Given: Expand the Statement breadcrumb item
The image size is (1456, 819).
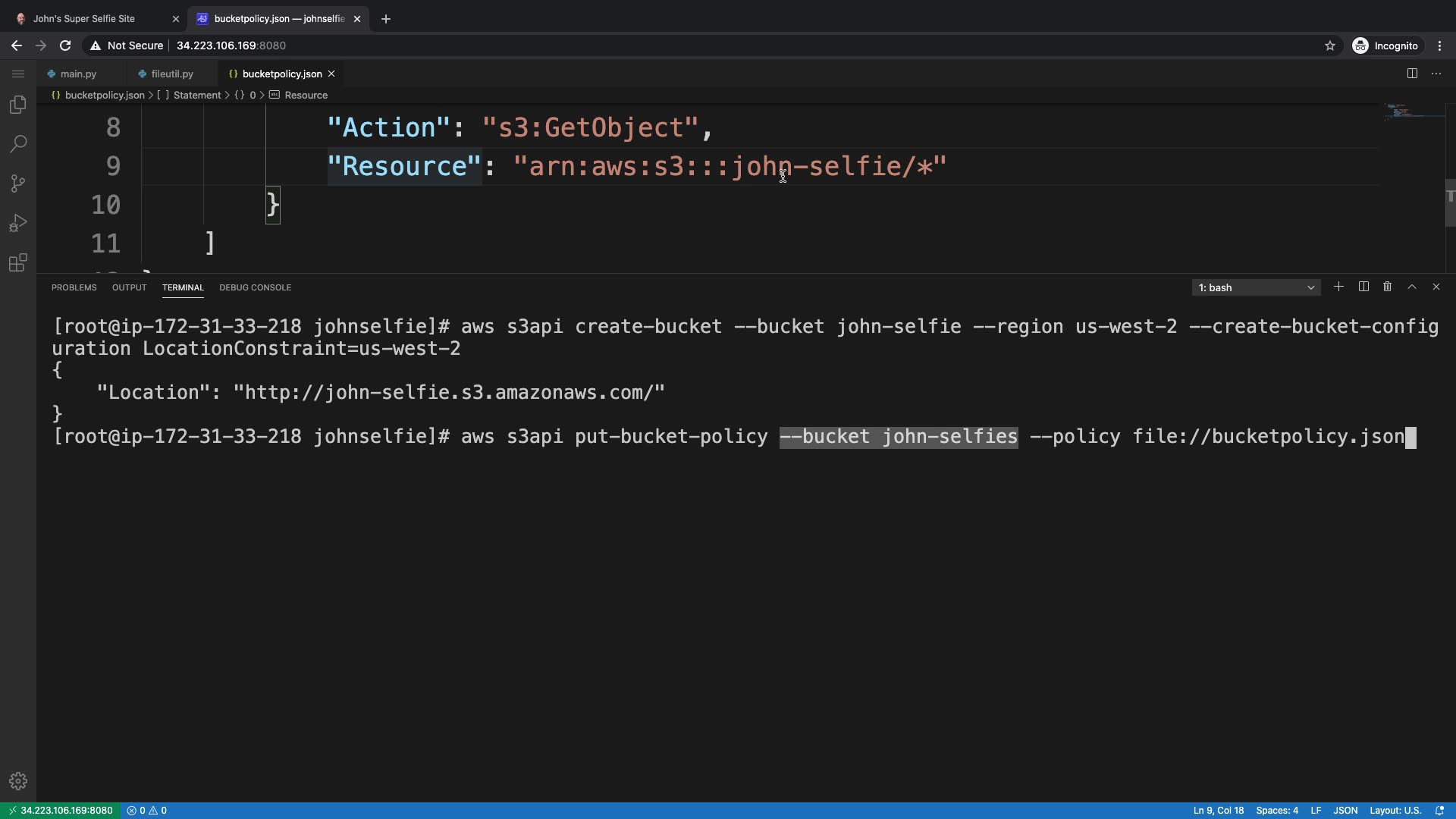Looking at the screenshot, I should coord(196,95).
